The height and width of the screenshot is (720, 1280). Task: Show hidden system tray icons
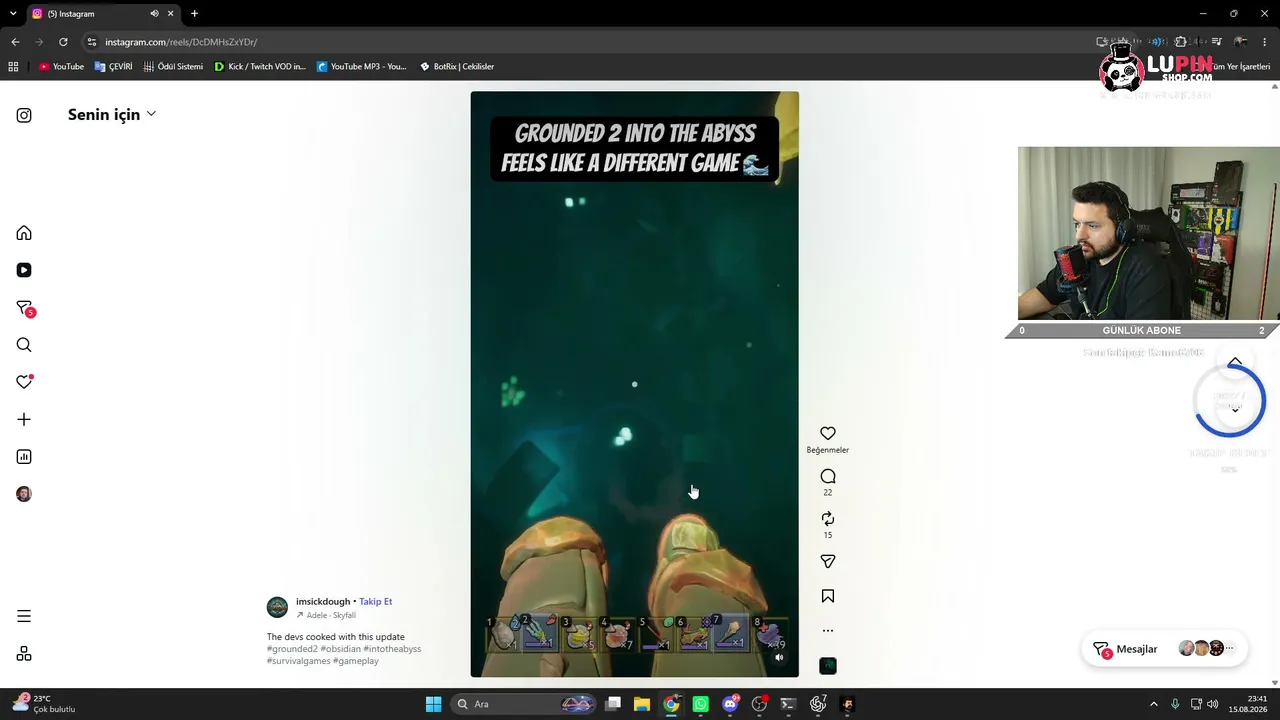1153,704
